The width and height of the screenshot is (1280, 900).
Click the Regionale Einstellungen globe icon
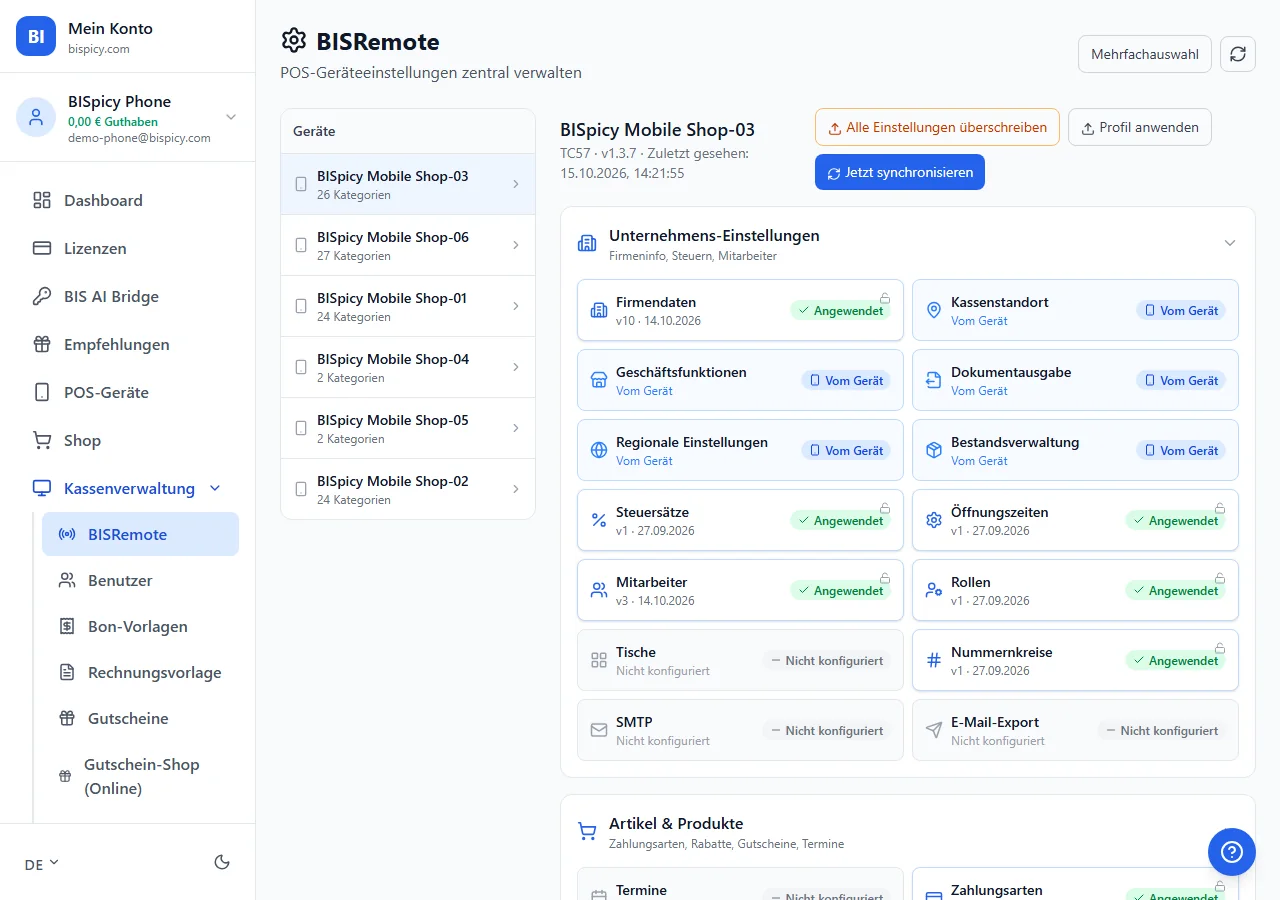599,450
